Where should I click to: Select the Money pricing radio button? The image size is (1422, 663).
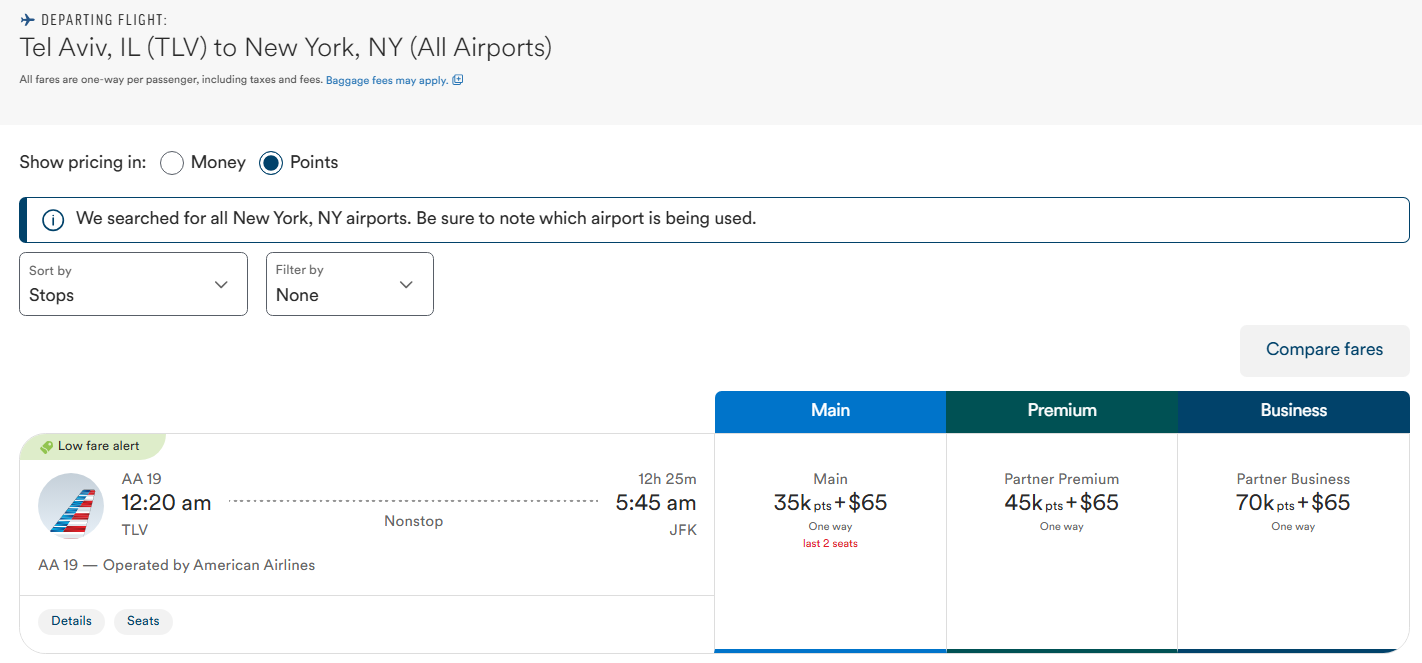[172, 163]
